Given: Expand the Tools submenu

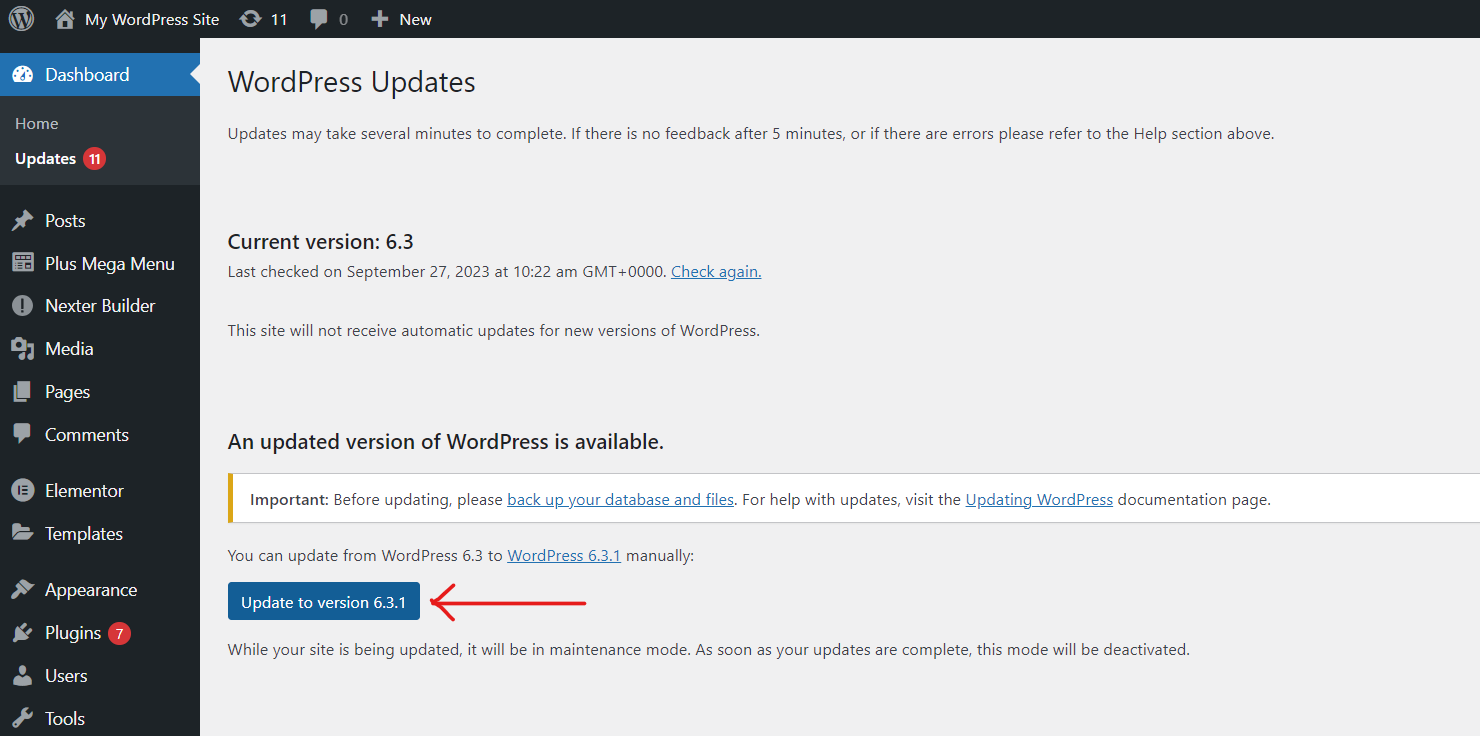Looking at the screenshot, I should [x=67, y=717].
